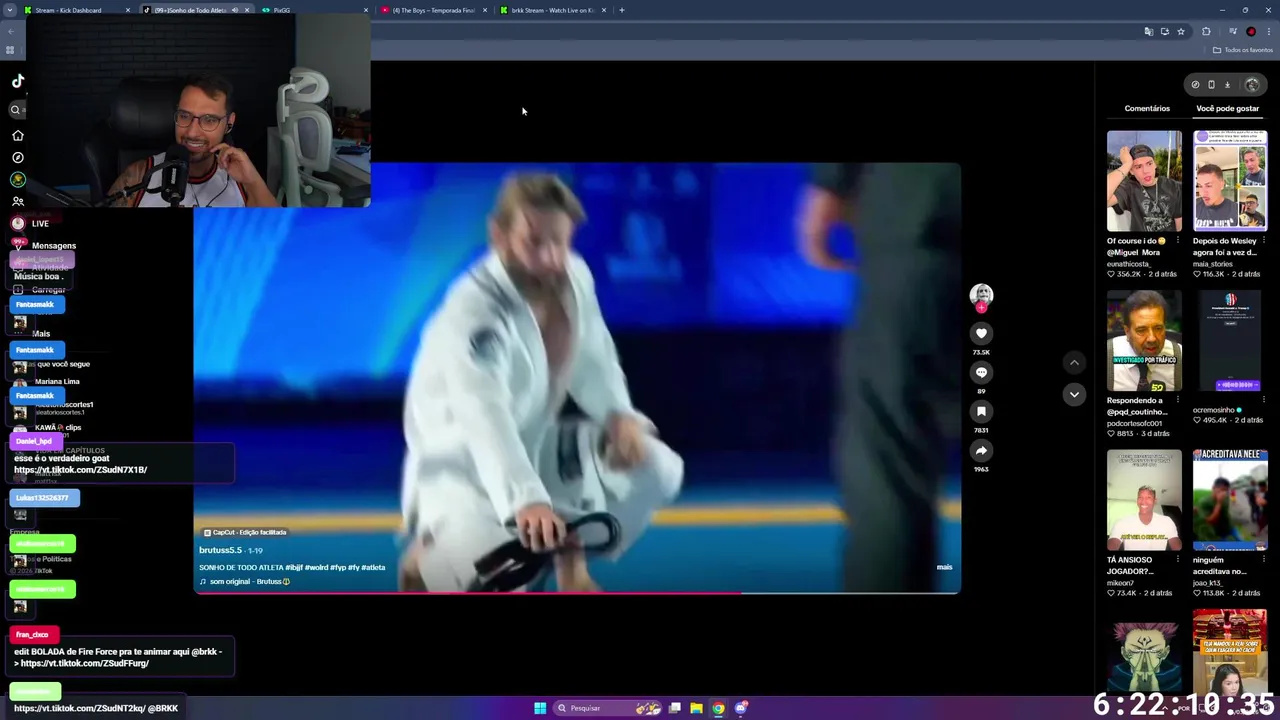1280x720 pixels.
Task: Click the browser back arrow
Action: click(x=10, y=32)
